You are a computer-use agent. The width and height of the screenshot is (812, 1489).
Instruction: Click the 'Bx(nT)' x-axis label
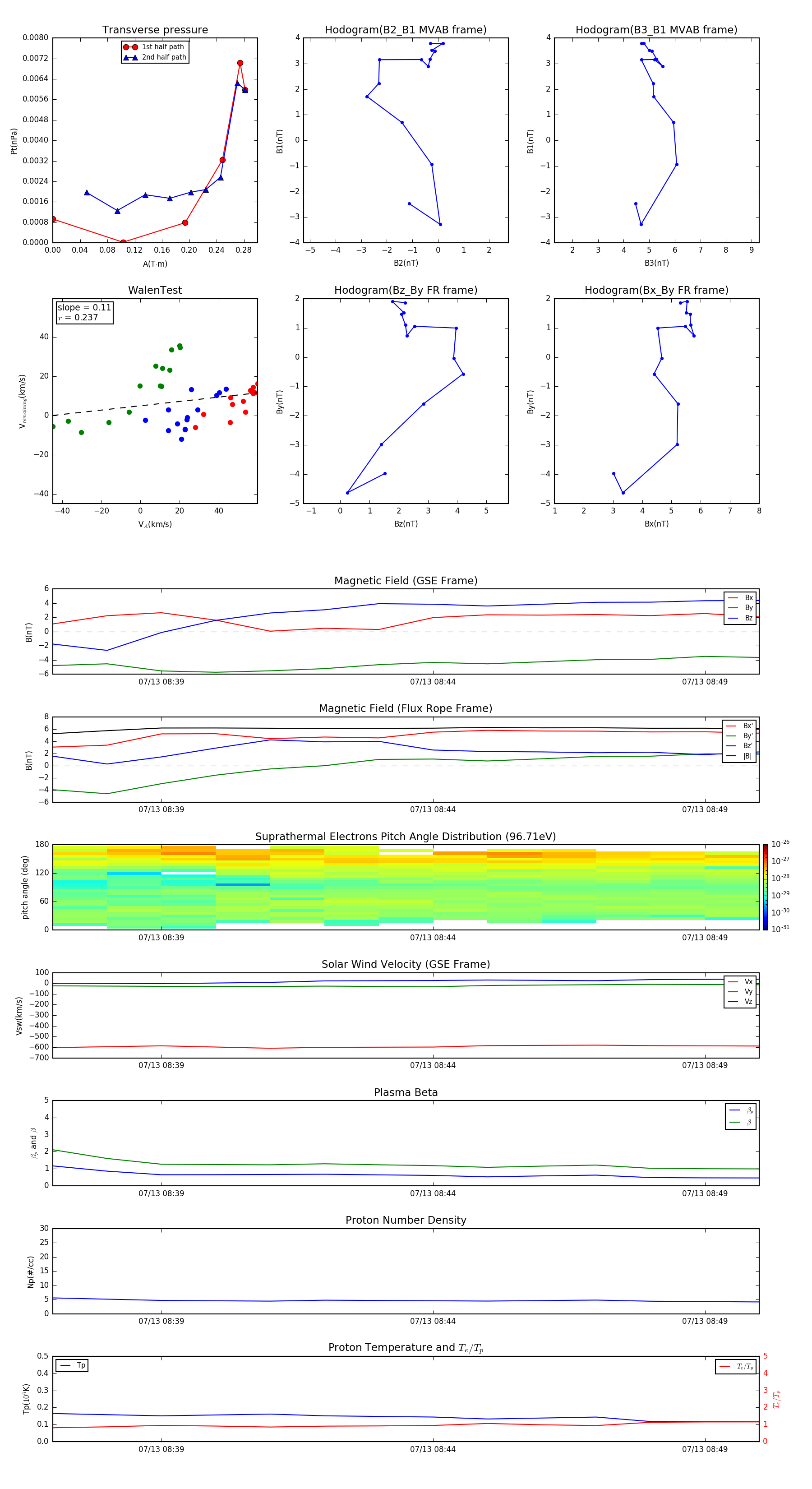pyautogui.click(x=656, y=524)
